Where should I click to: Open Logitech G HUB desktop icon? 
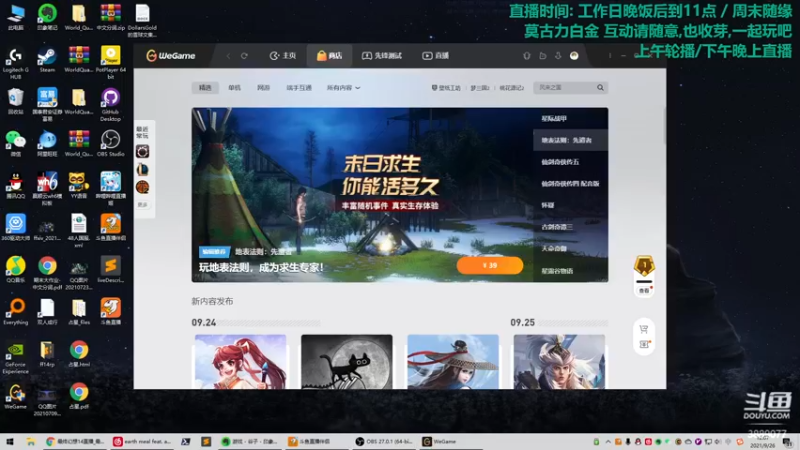point(15,63)
